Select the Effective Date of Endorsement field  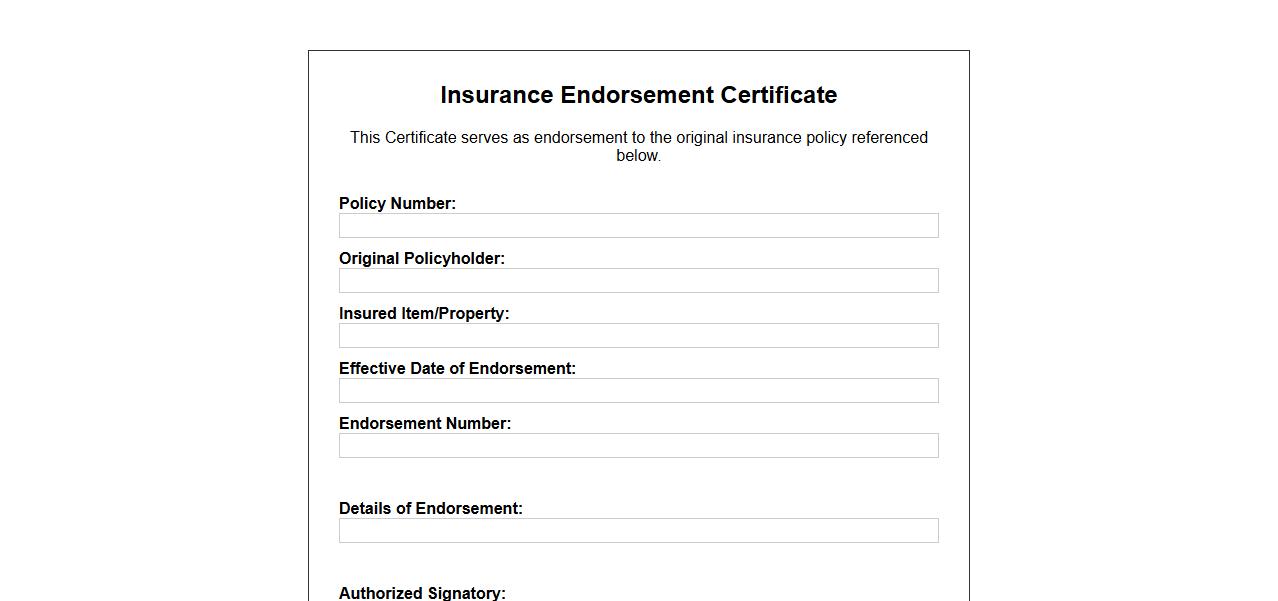(x=638, y=390)
